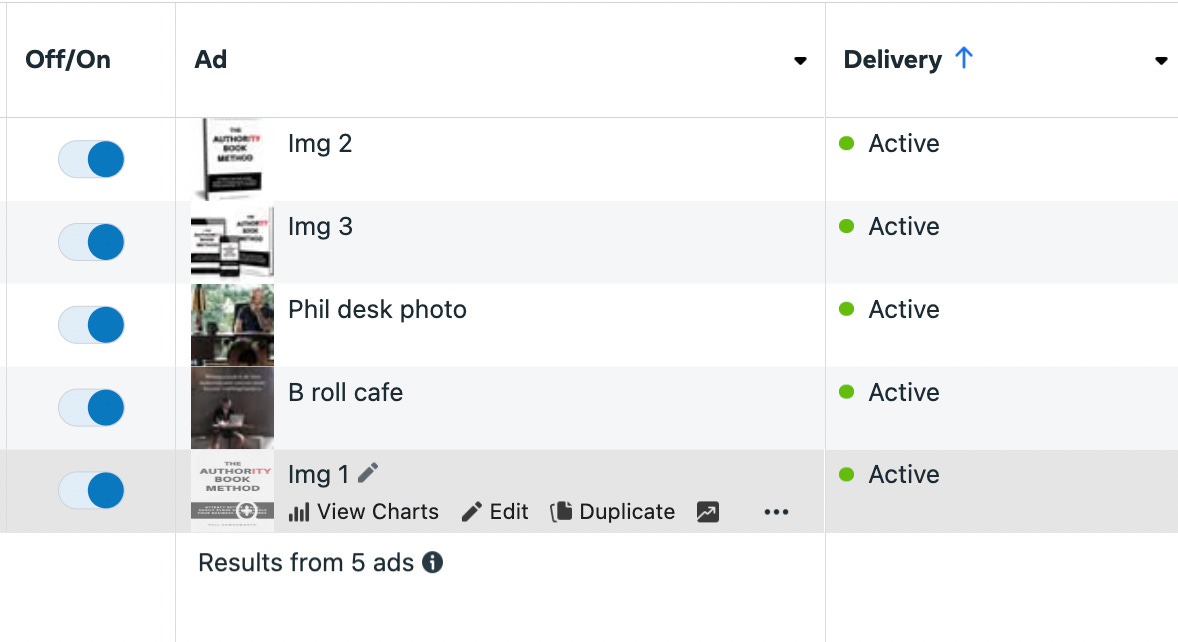Open the Phil desk photo ad name
Image resolution: width=1178 pixels, height=642 pixels.
click(x=377, y=310)
